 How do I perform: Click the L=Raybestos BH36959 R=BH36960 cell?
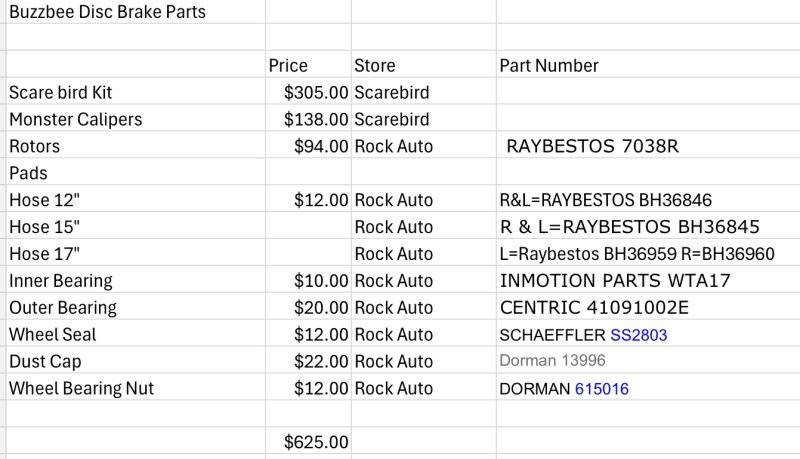pyautogui.click(x=648, y=253)
